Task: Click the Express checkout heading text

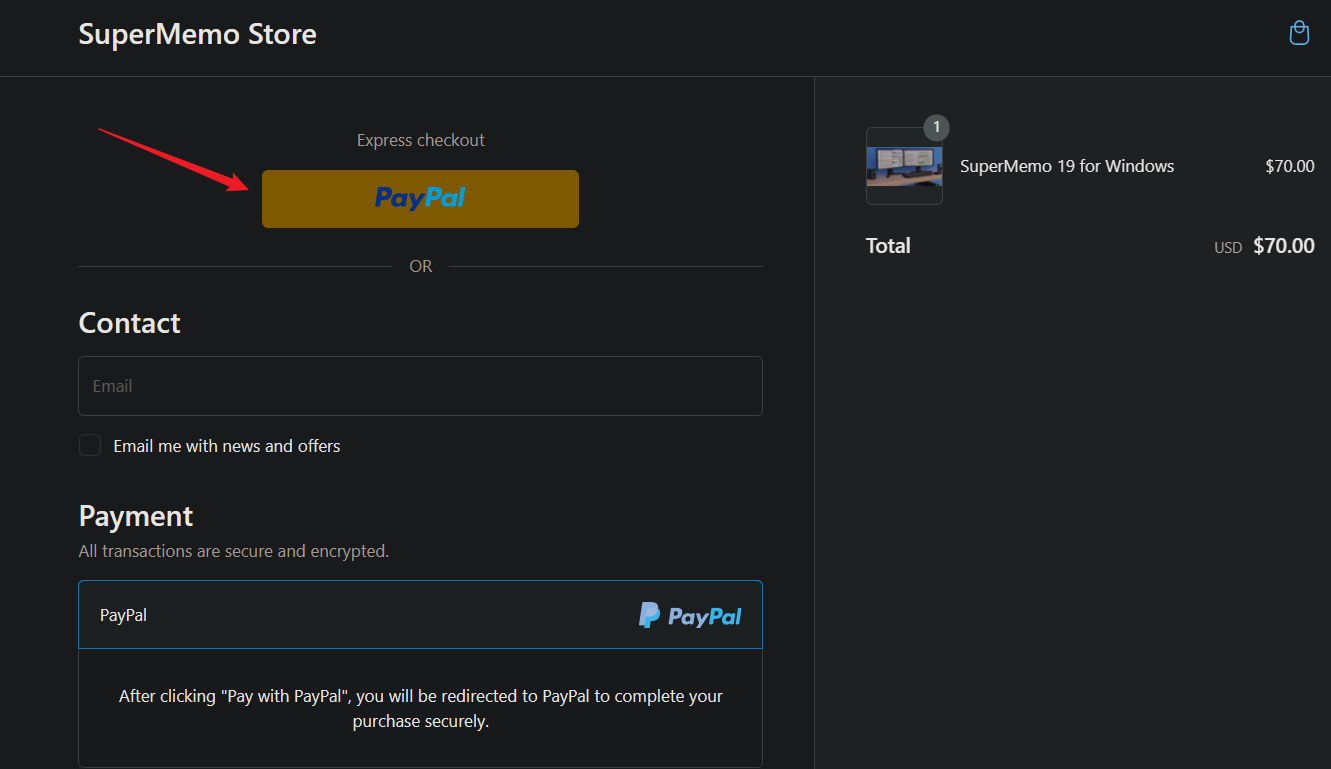Action: (420, 141)
